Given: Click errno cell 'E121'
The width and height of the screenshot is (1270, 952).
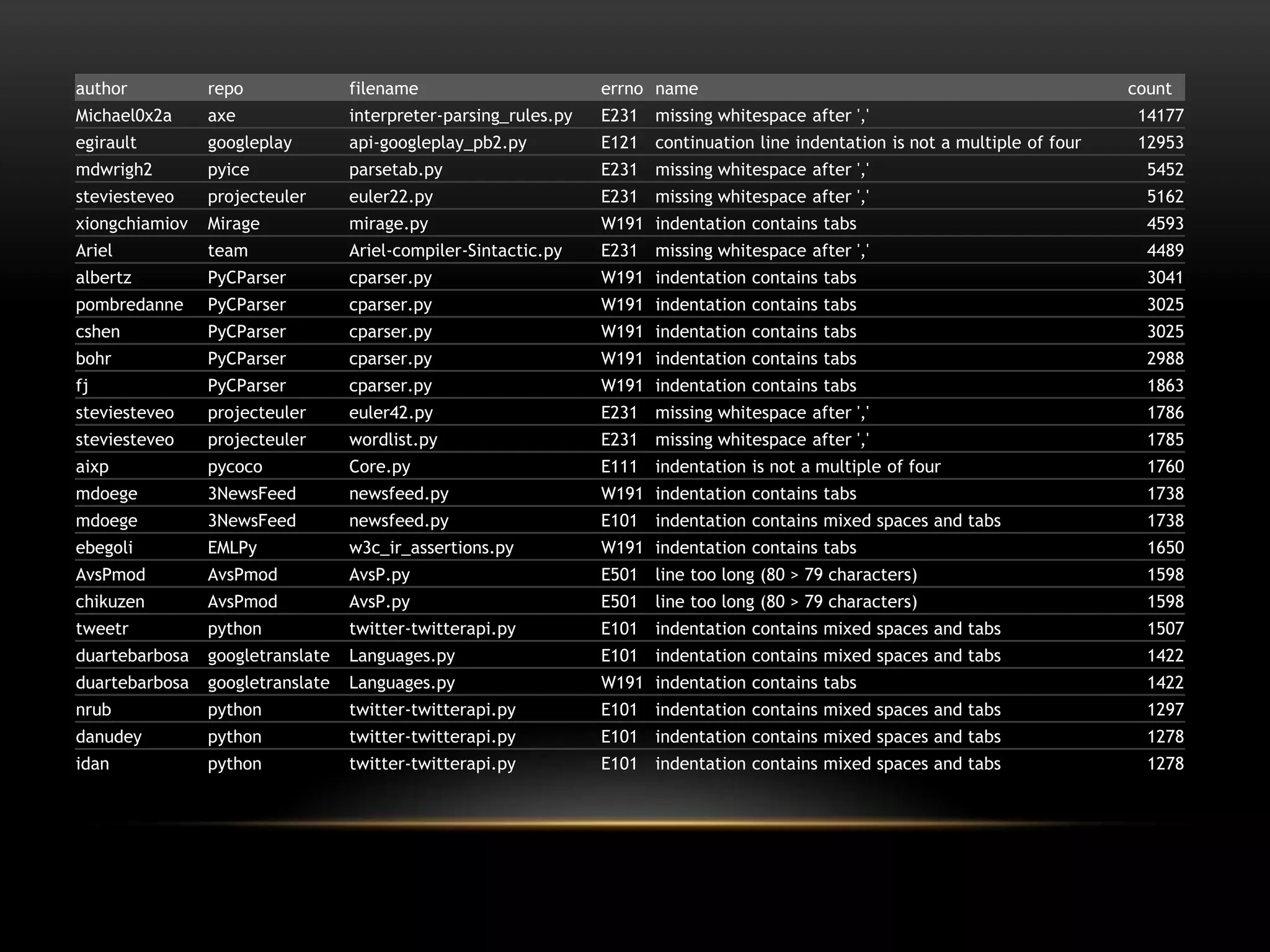Looking at the screenshot, I should [x=619, y=143].
